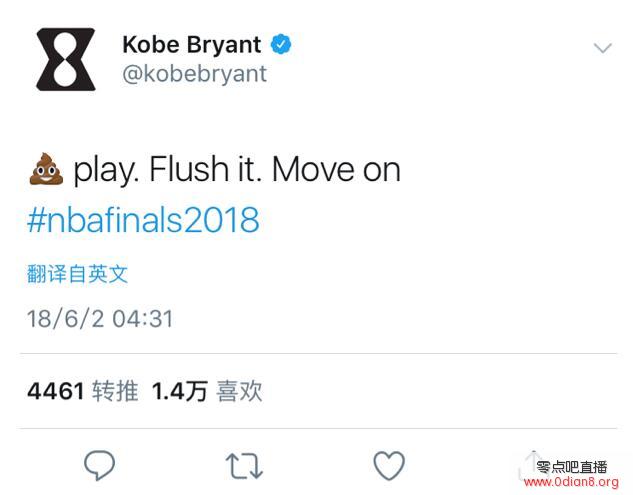Open the @kobebryant handle

pyautogui.click(x=195, y=74)
